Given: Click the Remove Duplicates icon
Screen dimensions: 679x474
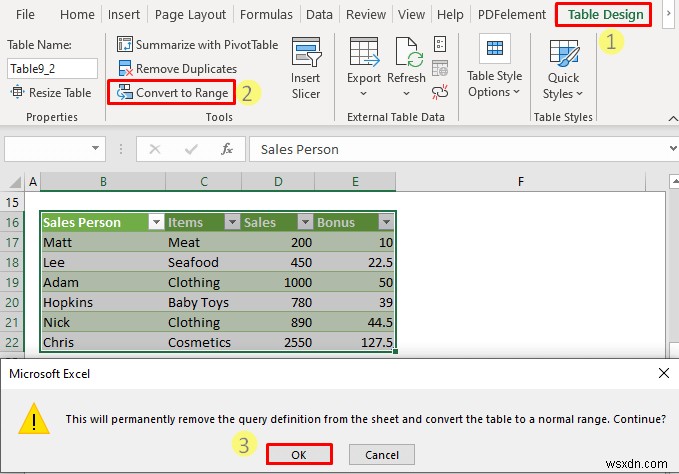Looking at the screenshot, I should (125, 68).
